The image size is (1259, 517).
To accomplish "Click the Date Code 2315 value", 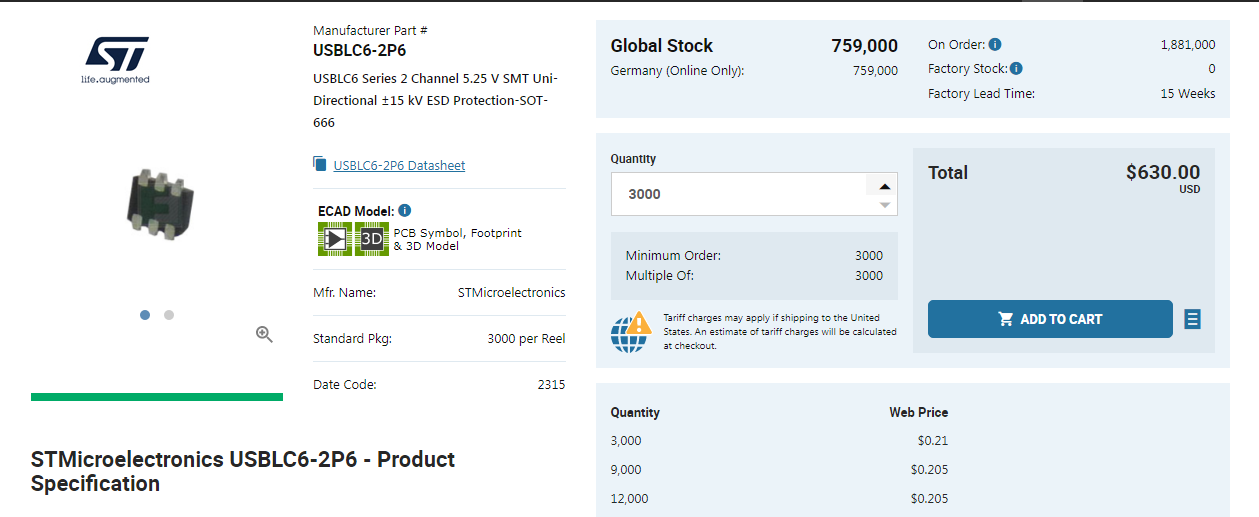I will click(x=551, y=385).
